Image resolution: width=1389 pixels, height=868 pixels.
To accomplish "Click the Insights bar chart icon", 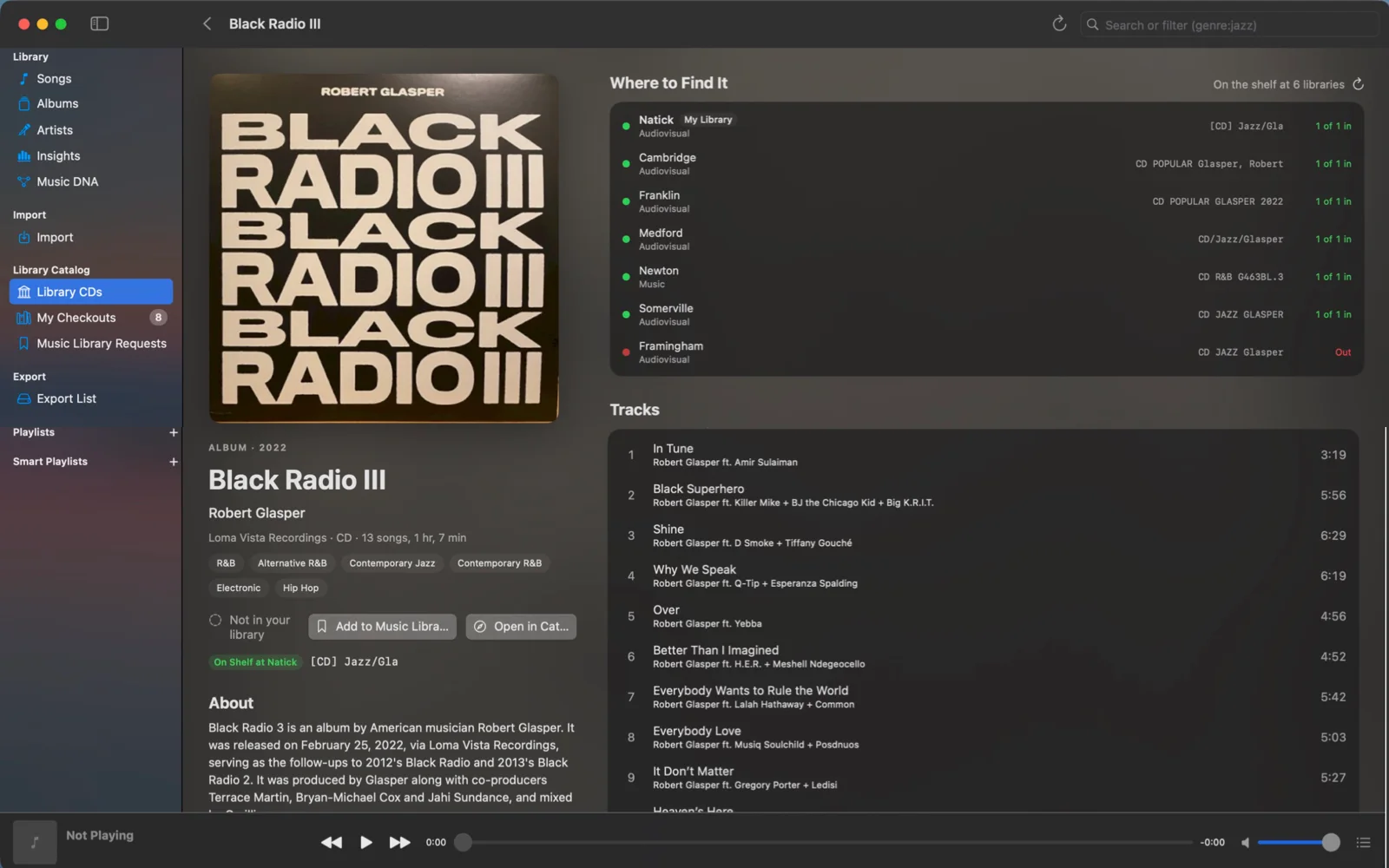I will click(24, 156).
